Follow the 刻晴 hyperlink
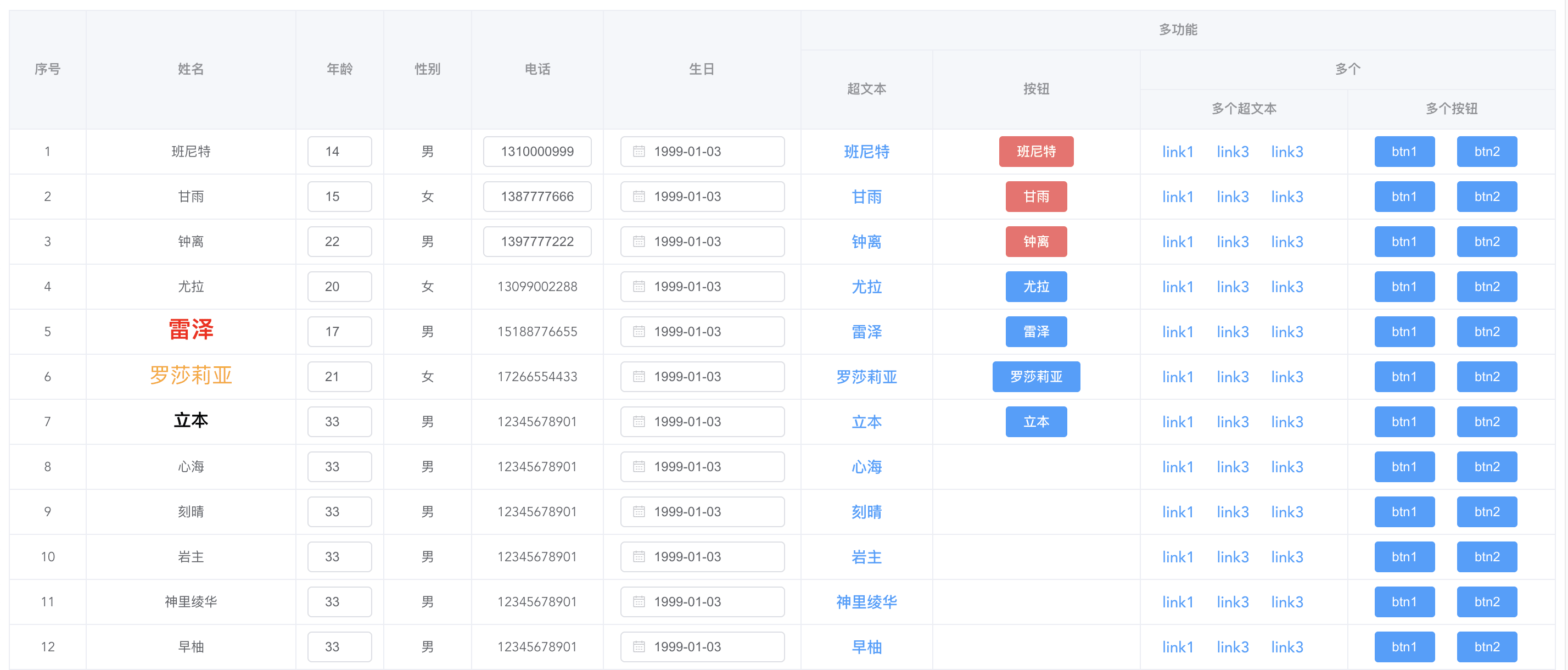The image size is (1568, 670). (867, 512)
